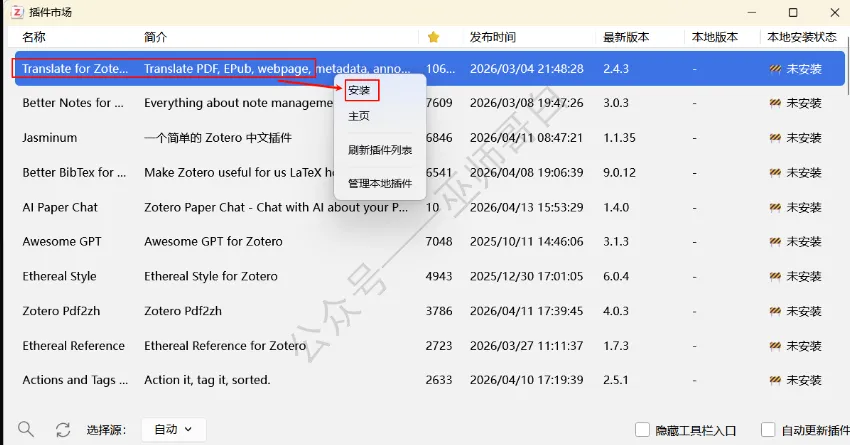Sort by the 本地安装状态 column header
This screenshot has height=445, width=850.
(x=802, y=37)
